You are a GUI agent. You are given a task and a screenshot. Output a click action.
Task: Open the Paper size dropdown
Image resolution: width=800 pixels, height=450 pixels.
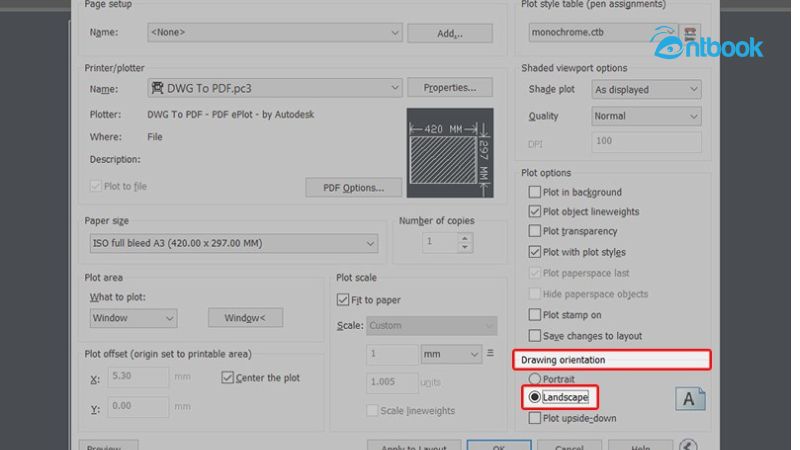234,243
